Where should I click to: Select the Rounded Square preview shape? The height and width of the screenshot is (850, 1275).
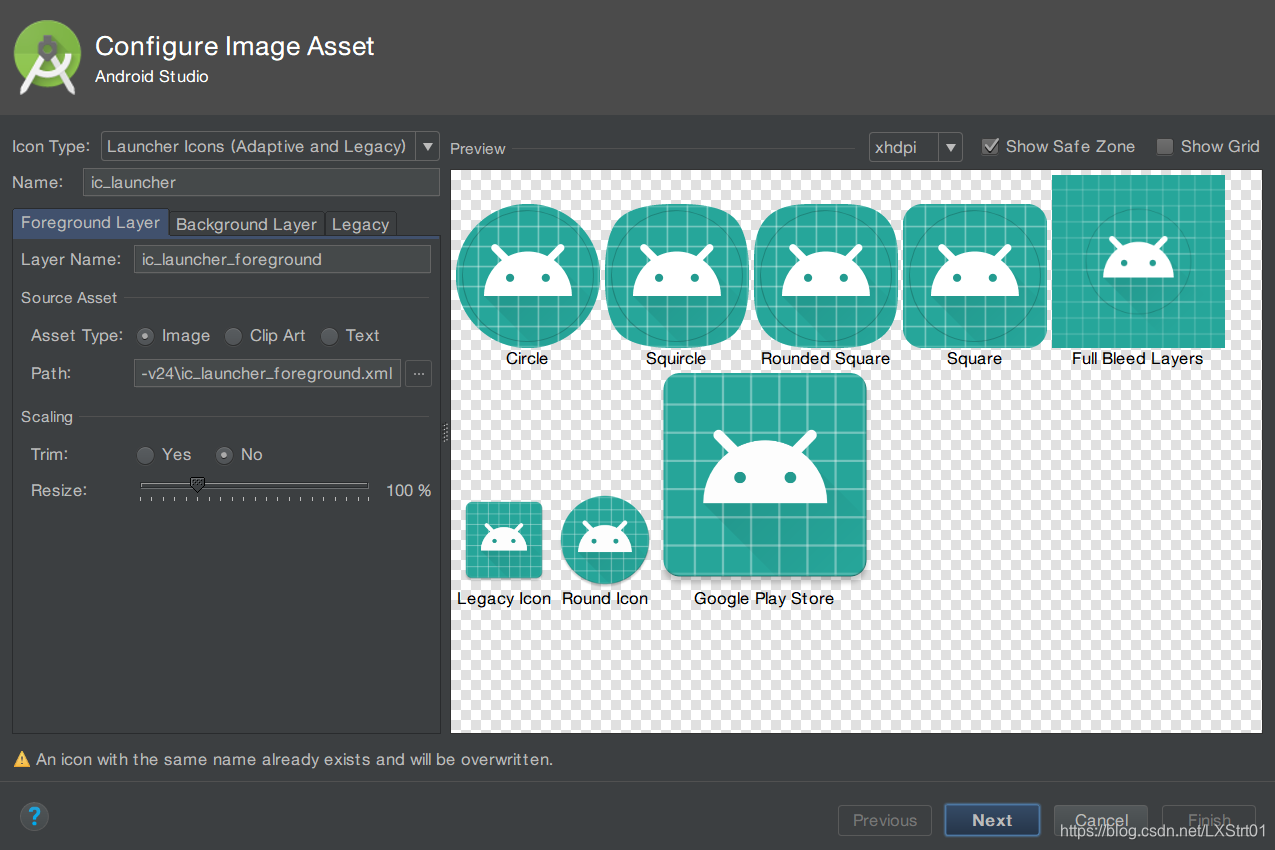[825, 274]
